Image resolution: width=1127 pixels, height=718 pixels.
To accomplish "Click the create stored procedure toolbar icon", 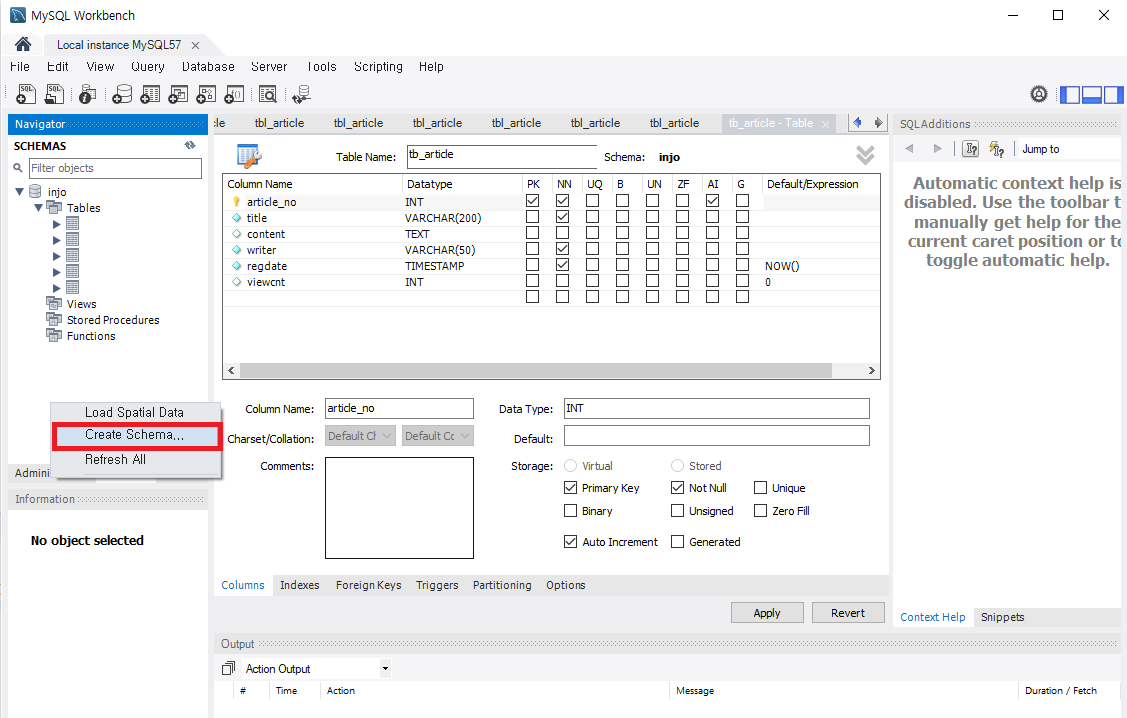I will coord(206,94).
